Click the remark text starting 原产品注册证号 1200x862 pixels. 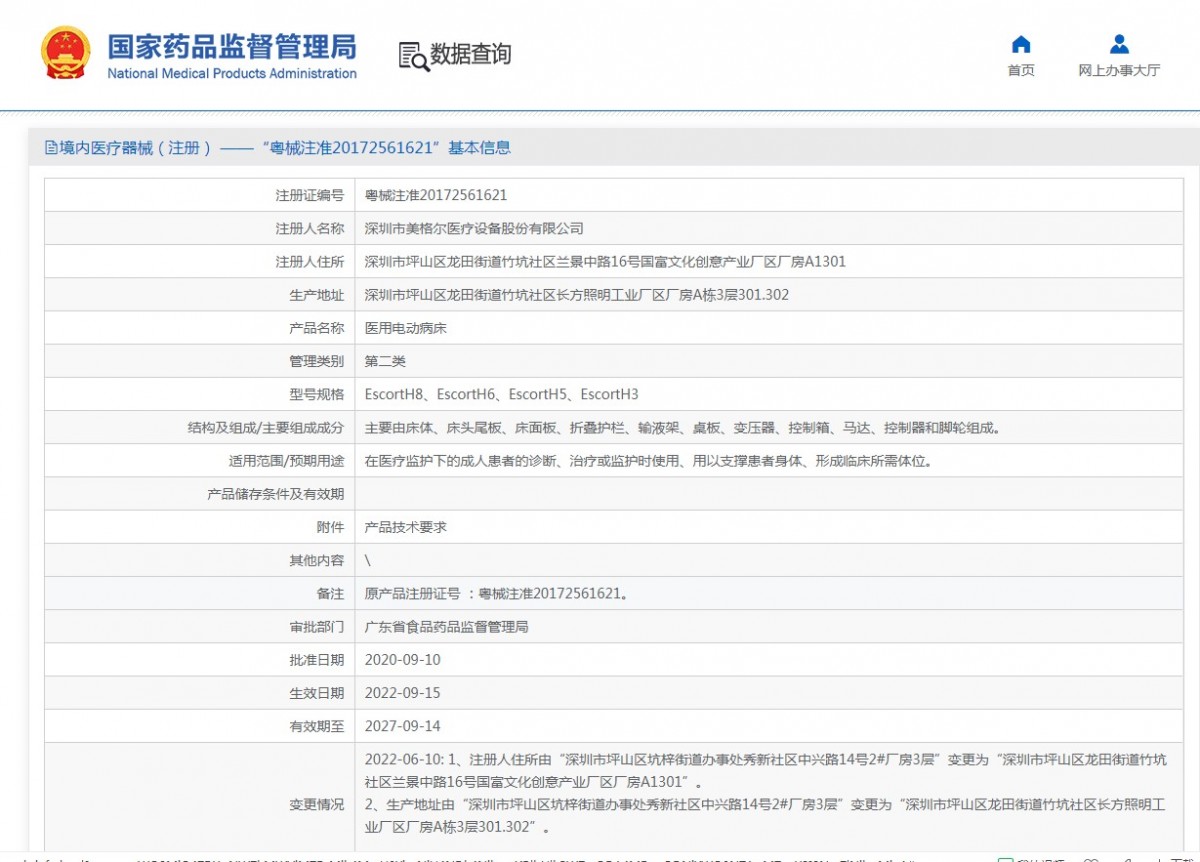click(x=497, y=594)
